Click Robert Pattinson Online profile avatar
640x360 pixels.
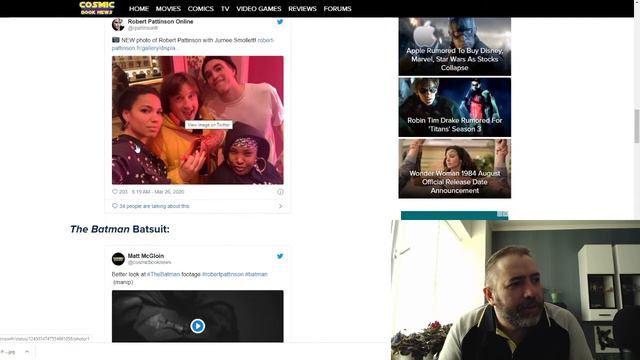(118, 24)
